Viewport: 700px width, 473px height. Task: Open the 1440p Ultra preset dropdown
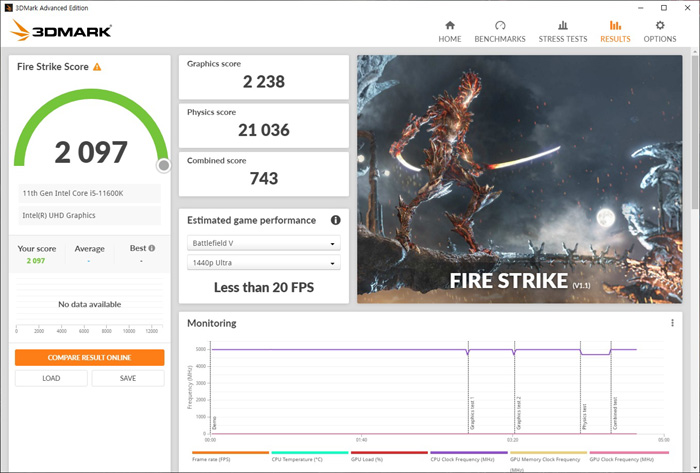[263, 263]
